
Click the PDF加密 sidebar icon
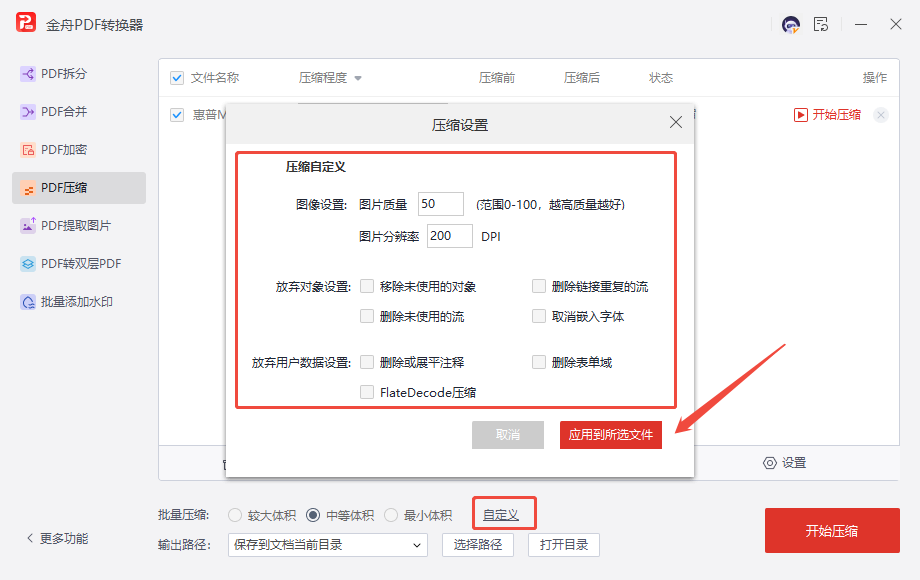[x=28, y=150]
